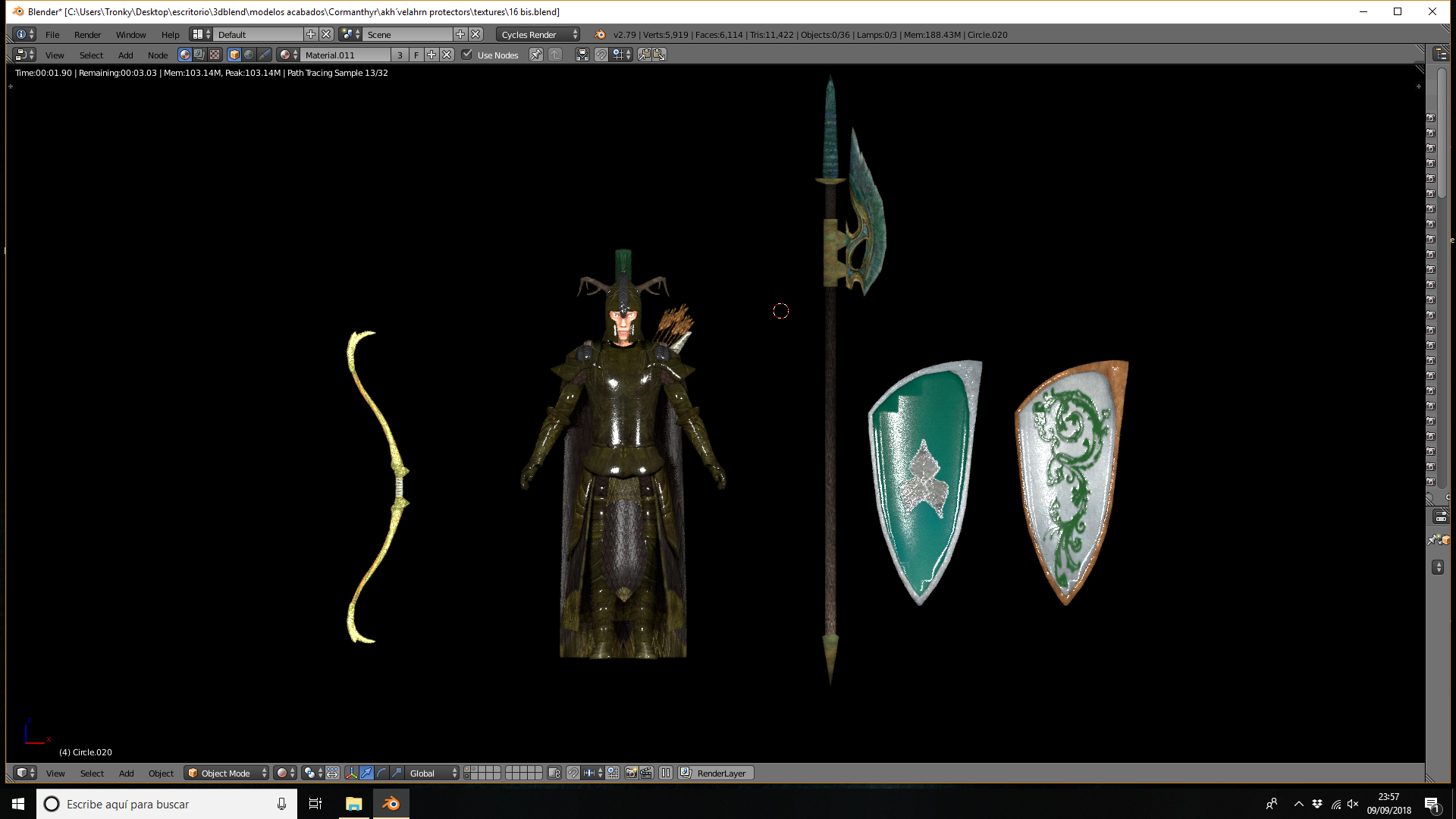Image resolution: width=1456 pixels, height=819 pixels.
Task: Toggle the 3D manipulator axes widget
Action: [351, 773]
